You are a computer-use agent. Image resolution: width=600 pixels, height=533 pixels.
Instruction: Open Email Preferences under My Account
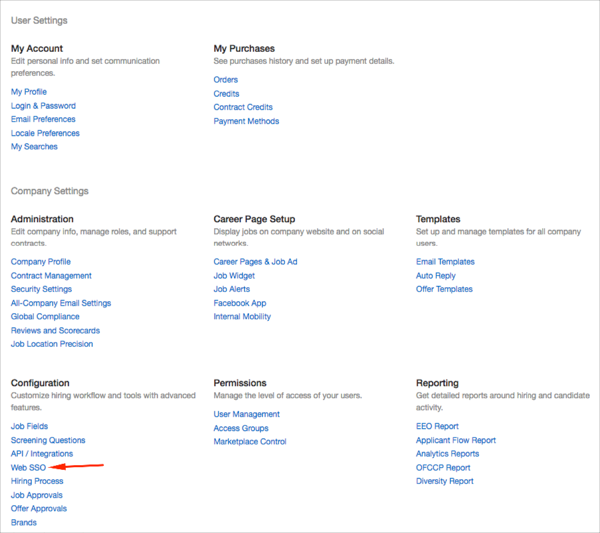coord(45,119)
